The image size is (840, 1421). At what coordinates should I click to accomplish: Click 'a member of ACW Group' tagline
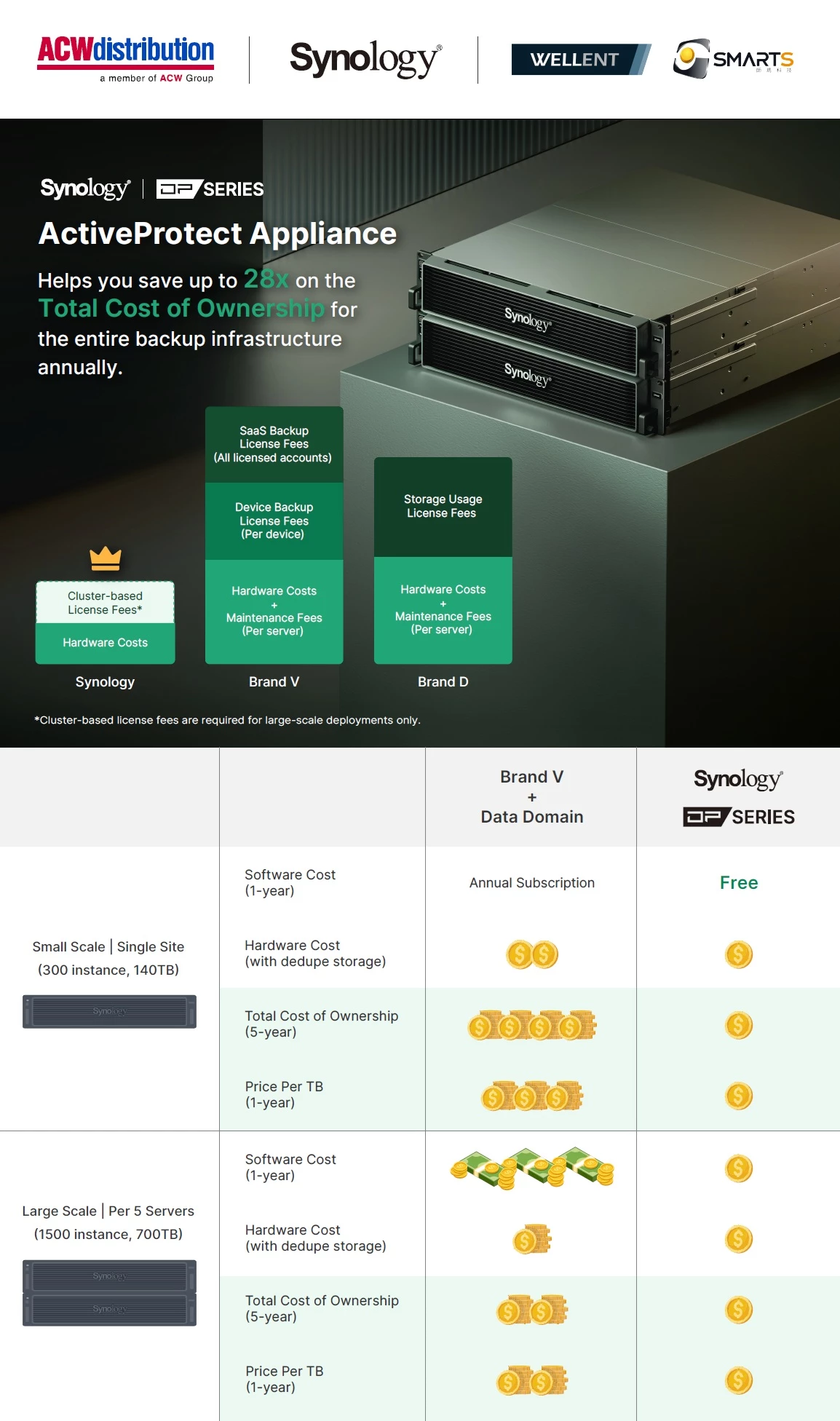(x=156, y=79)
